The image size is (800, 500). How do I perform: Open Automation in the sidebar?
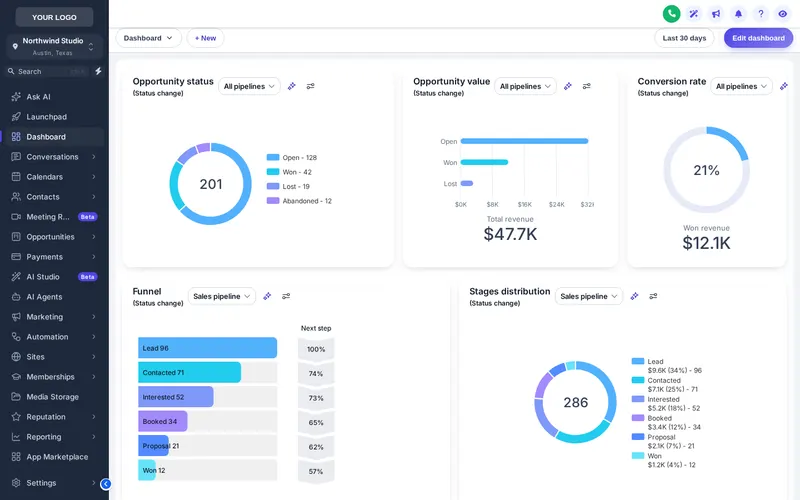click(x=54, y=337)
